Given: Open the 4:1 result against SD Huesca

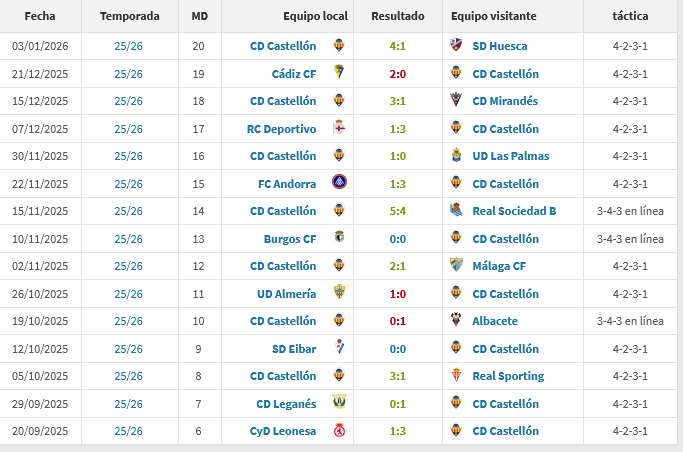Looking at the screenshot, I should coord(397,46).
